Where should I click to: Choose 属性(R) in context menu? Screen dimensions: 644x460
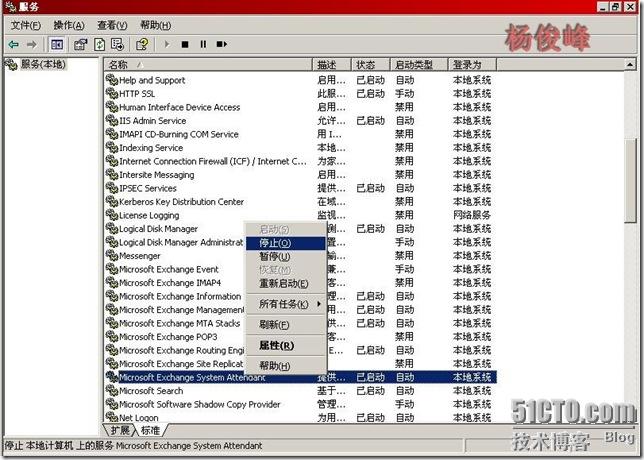click(285, 345)
